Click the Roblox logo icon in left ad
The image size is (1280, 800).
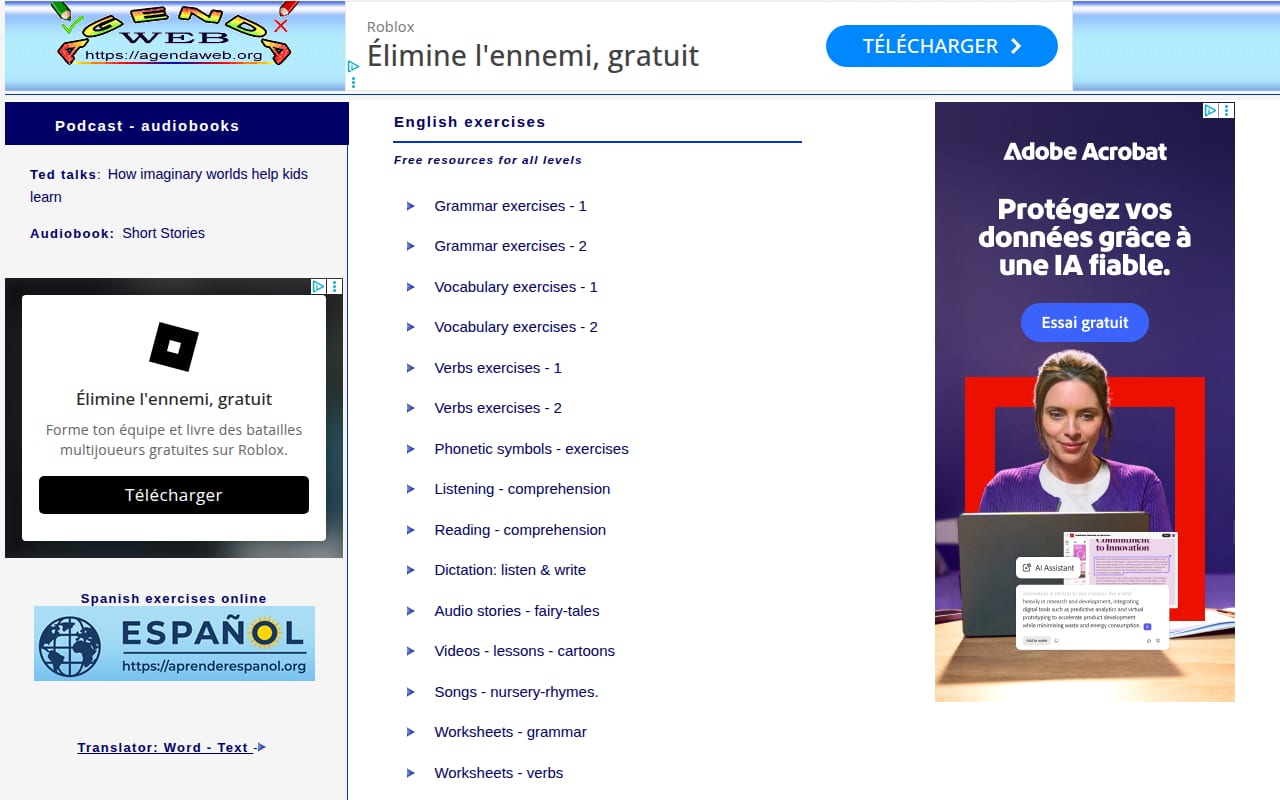[174, 347]
